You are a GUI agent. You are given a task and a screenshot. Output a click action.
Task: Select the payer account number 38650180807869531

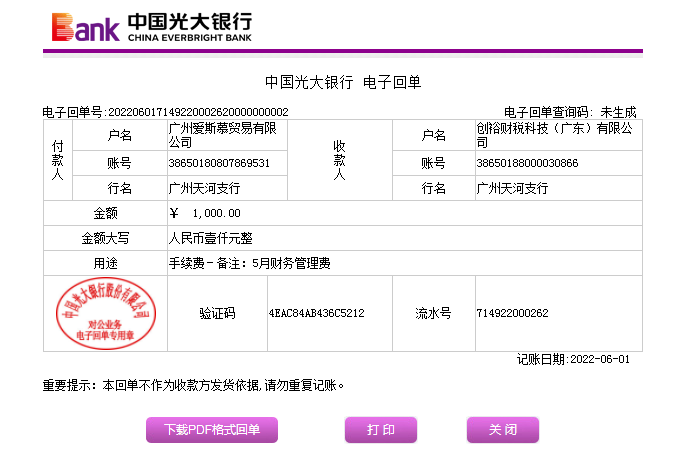coord(219,163)
